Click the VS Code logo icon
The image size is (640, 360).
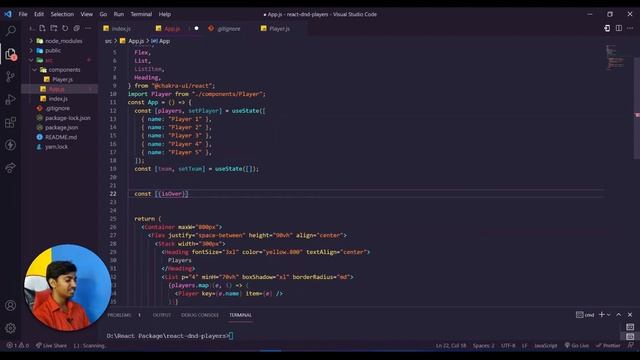pos(8,14)
